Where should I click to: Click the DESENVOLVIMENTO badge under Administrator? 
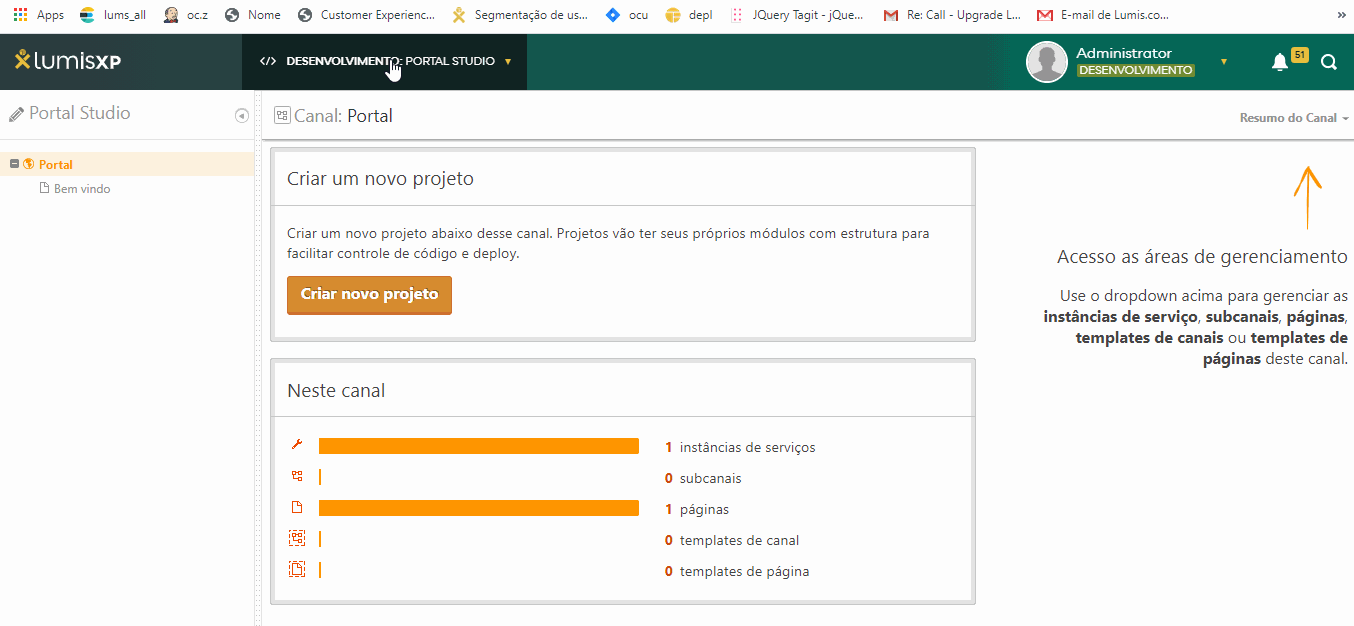coord(1135,70)
